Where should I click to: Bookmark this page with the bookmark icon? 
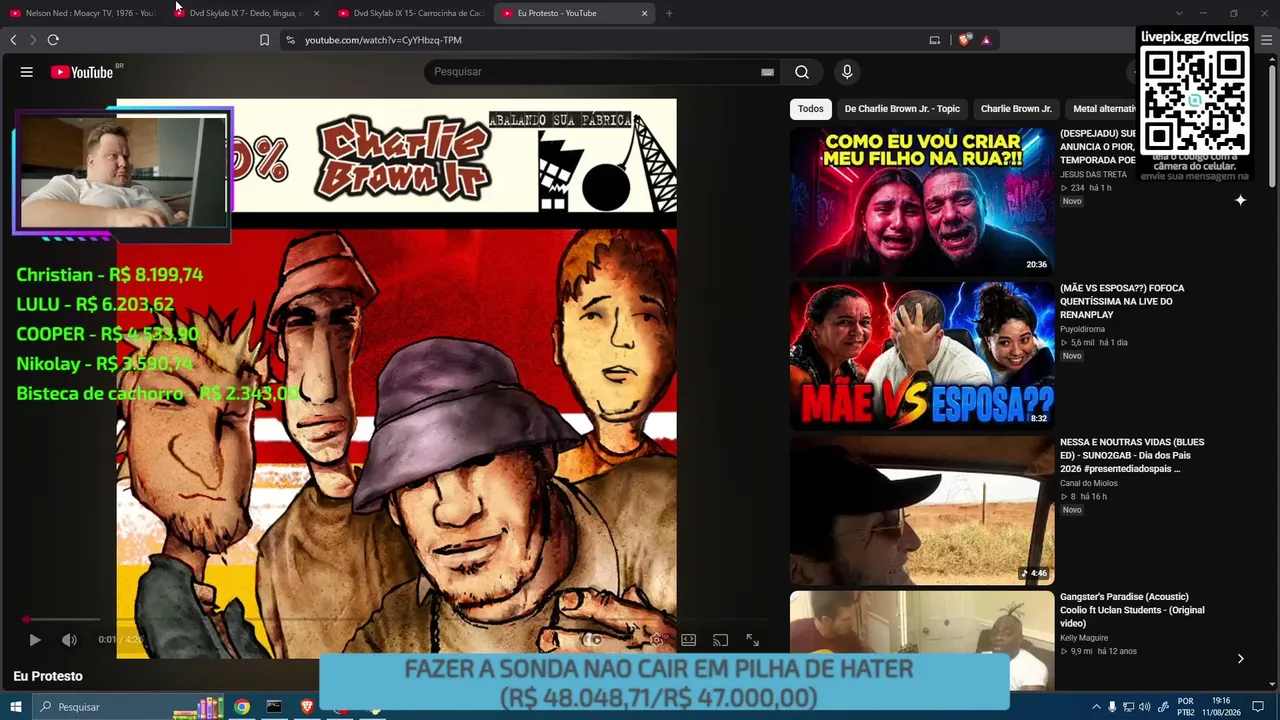[264, 40]
